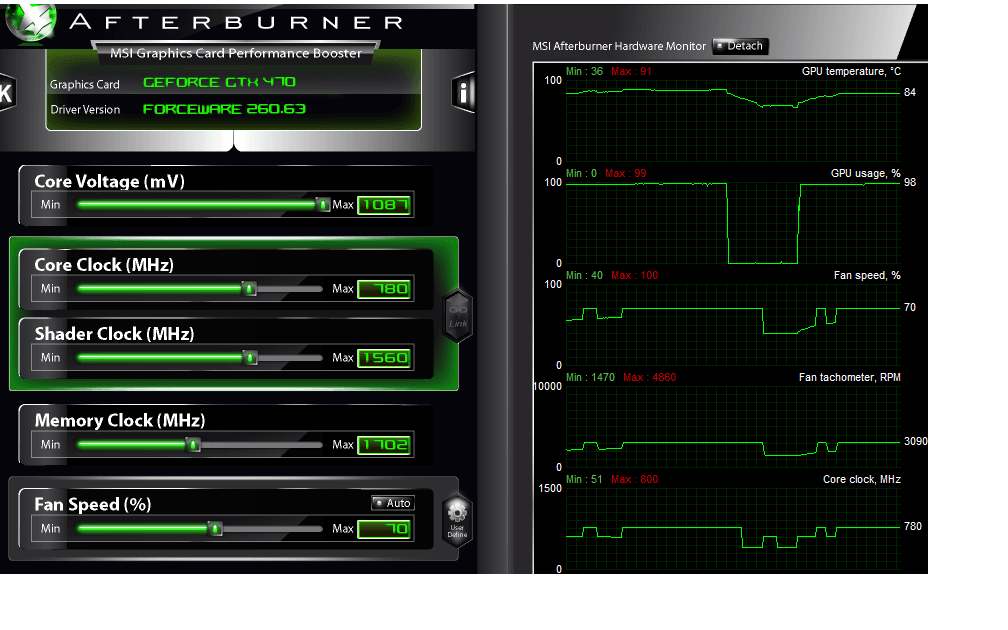The image size is (1008, 630).
Task: Click the FORCEWARE 260.63 driver version
Action: click(224, 109)
